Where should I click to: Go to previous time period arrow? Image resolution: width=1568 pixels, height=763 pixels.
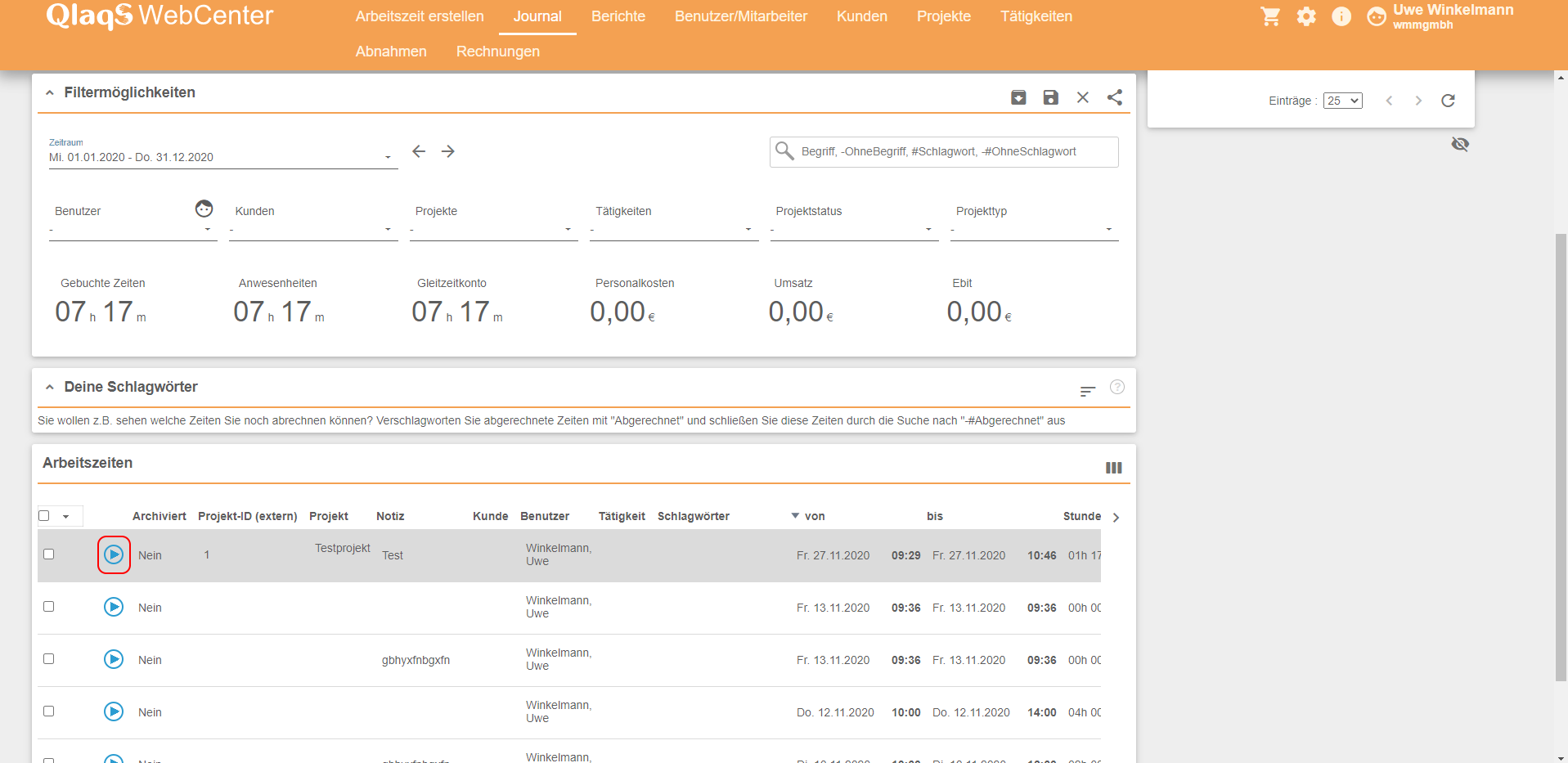419,151
